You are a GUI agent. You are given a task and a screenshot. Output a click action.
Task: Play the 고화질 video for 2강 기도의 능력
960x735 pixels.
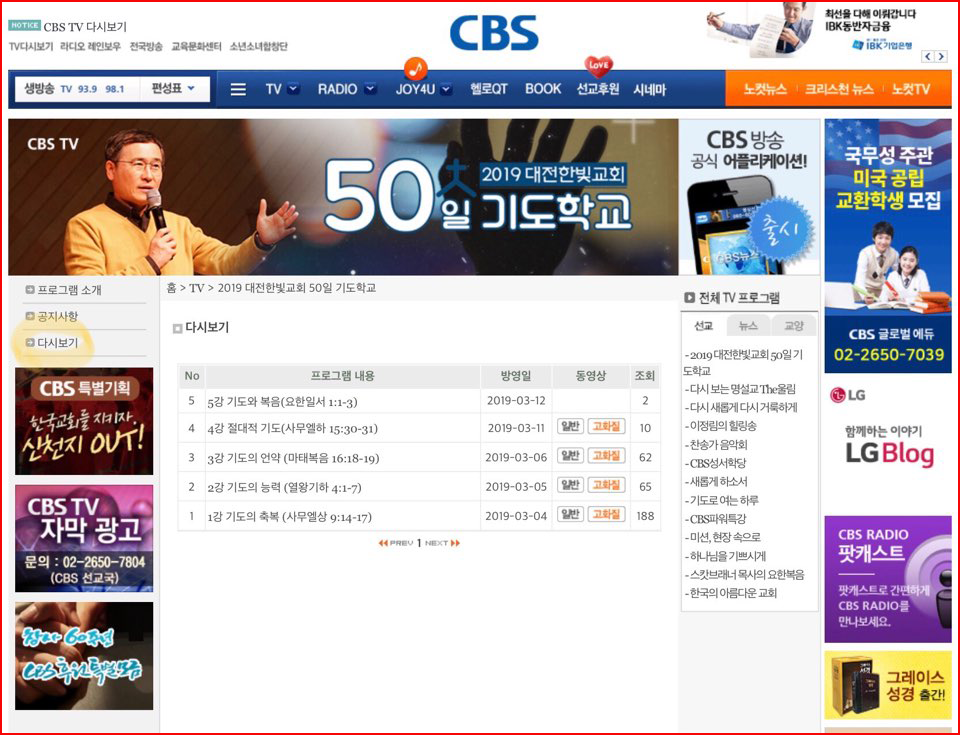pyautogui.click(x=606, y=485)
